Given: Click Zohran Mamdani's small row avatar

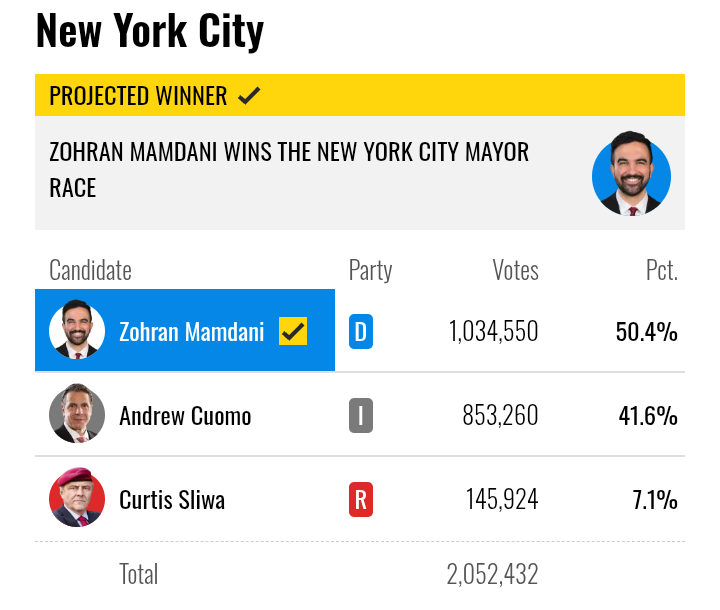Looking at the screenshot, I should 77,330.
